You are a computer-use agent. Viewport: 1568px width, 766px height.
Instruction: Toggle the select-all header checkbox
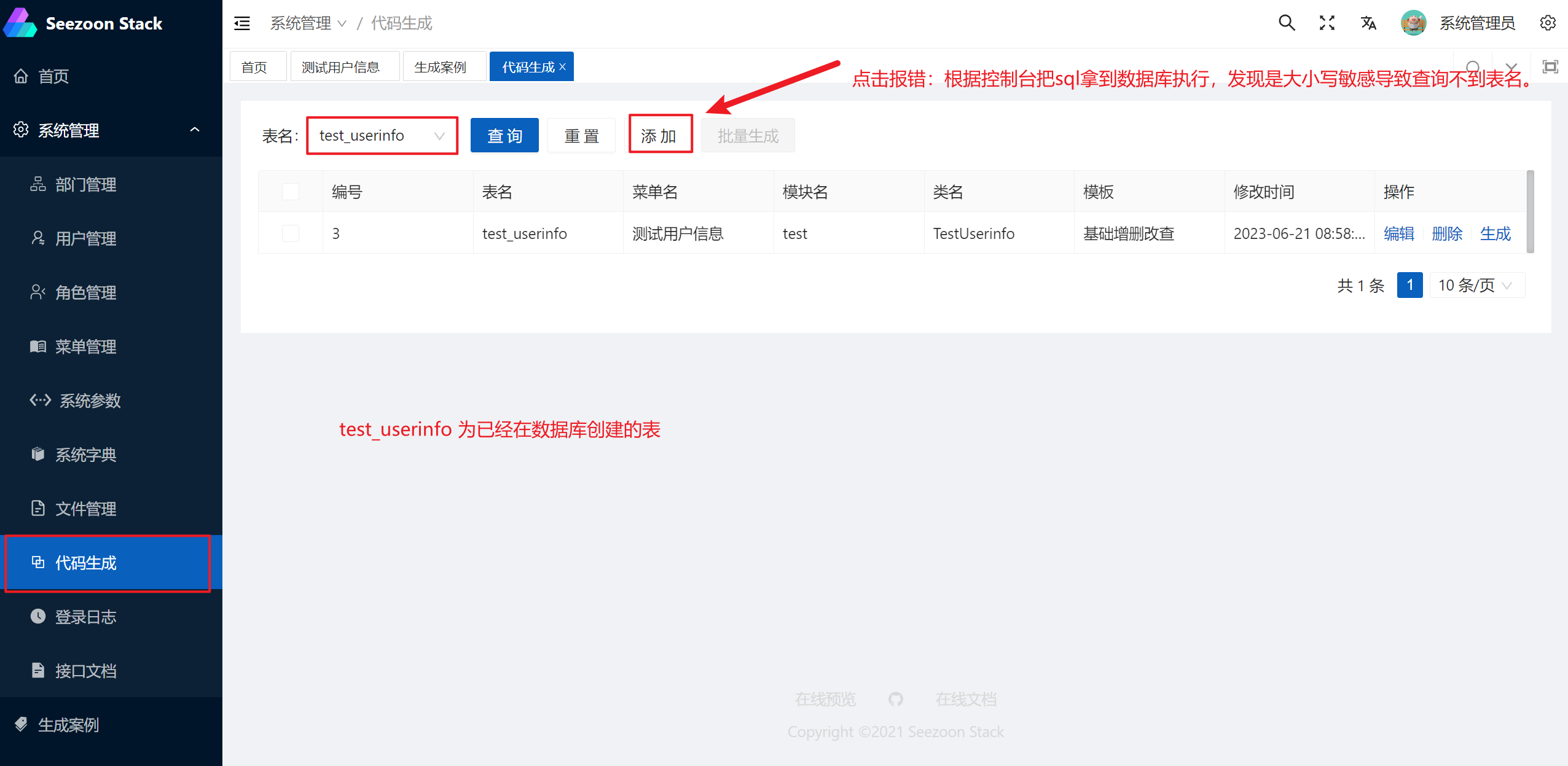click(x=291, y=192)
